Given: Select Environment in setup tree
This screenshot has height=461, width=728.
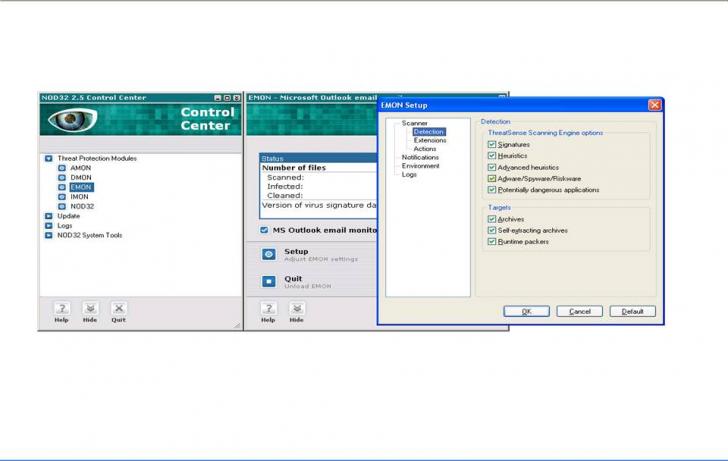Looking at the screenshot, I should coord(421,166).
